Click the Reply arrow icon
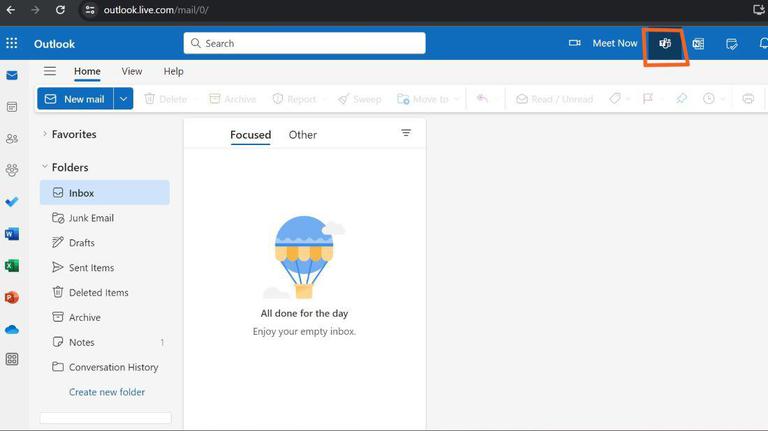 click(x=482, y=99)
